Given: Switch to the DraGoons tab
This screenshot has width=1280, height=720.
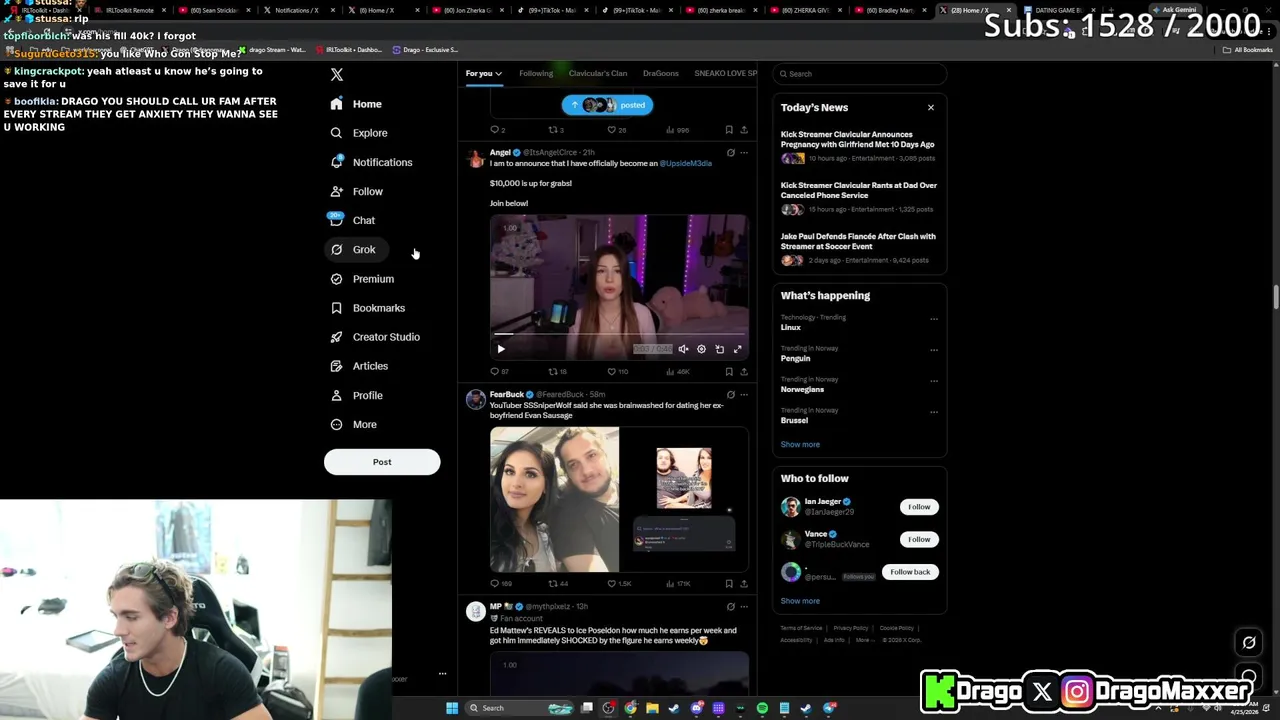Looking at the screenshot, I should (661, 73).
